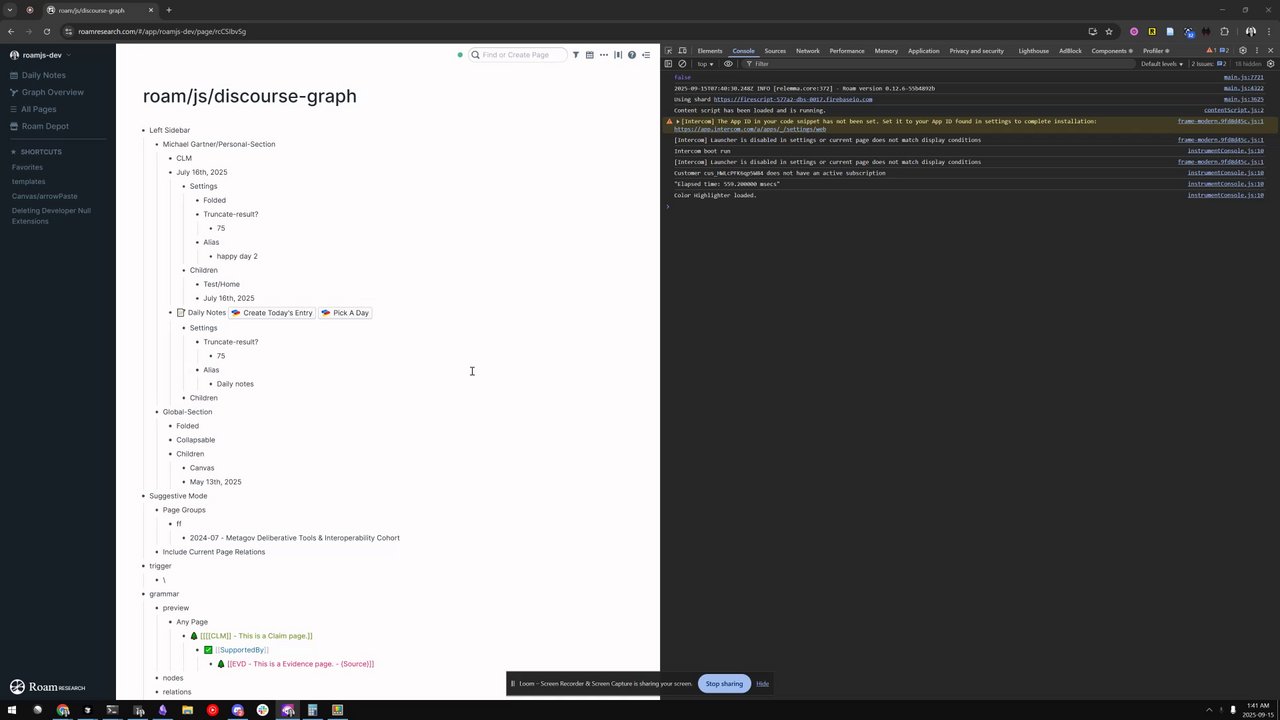Hide the Loom sharing notification bar
The image size is (1280, 720).
click(762, 683)
